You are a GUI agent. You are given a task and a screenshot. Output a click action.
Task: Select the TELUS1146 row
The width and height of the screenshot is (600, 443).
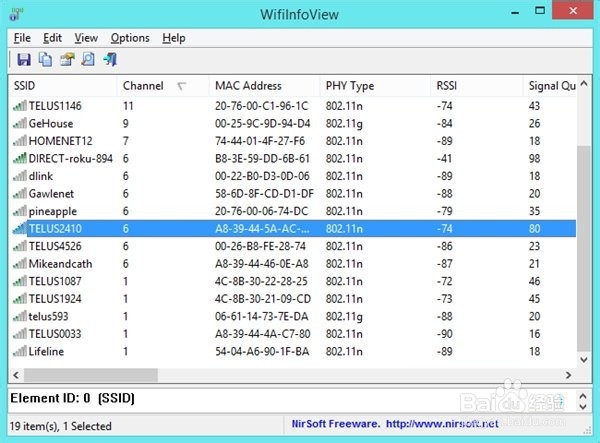(293, 106)
